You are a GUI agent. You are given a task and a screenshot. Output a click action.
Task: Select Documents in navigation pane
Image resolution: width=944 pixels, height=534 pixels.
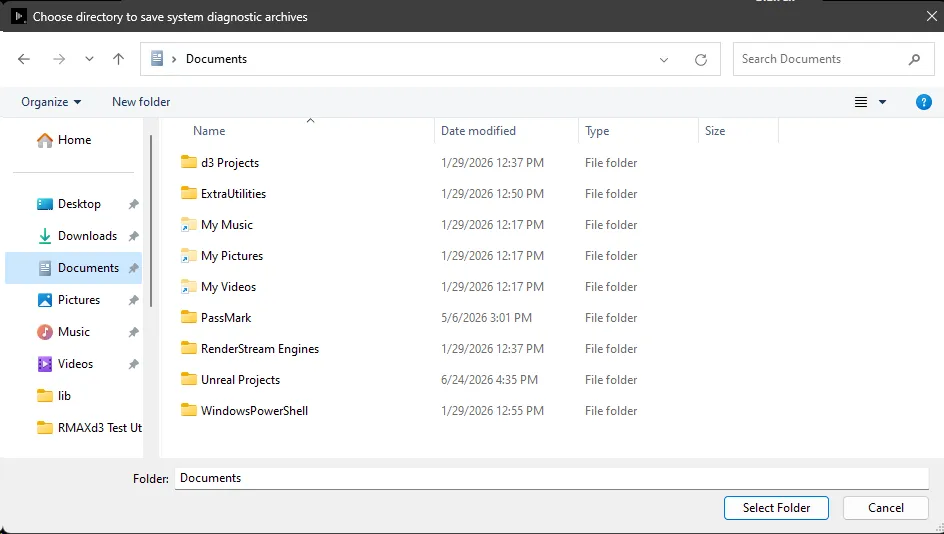point(73,268)
